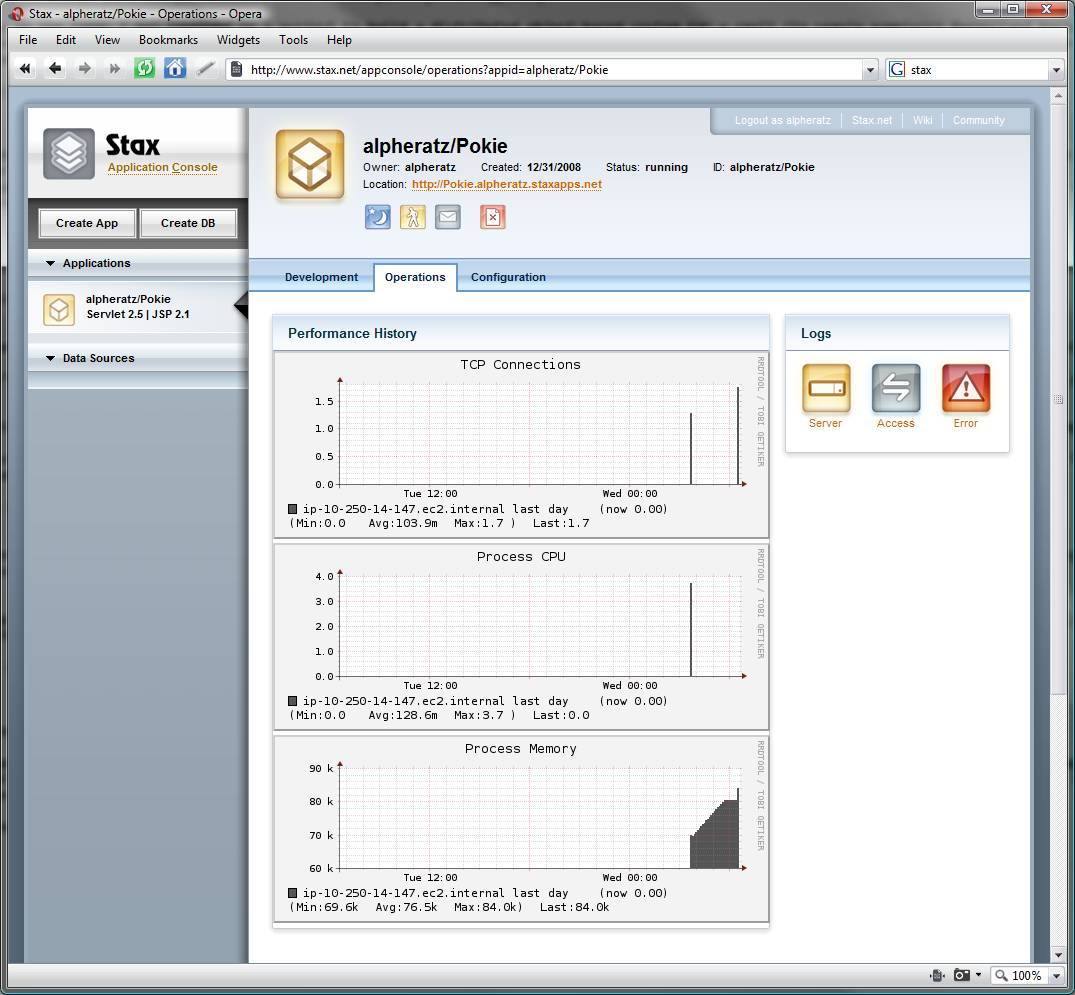Click the wand icon in the toolbar
1075x995 pixels.
click(x=205, y=69)
